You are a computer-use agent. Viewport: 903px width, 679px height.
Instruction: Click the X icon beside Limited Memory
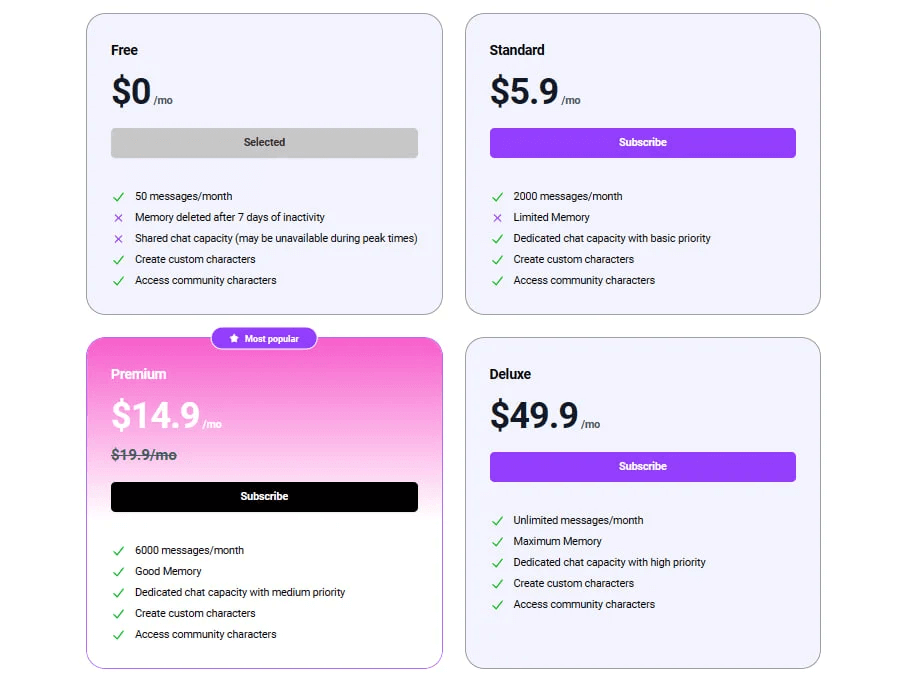498,217
